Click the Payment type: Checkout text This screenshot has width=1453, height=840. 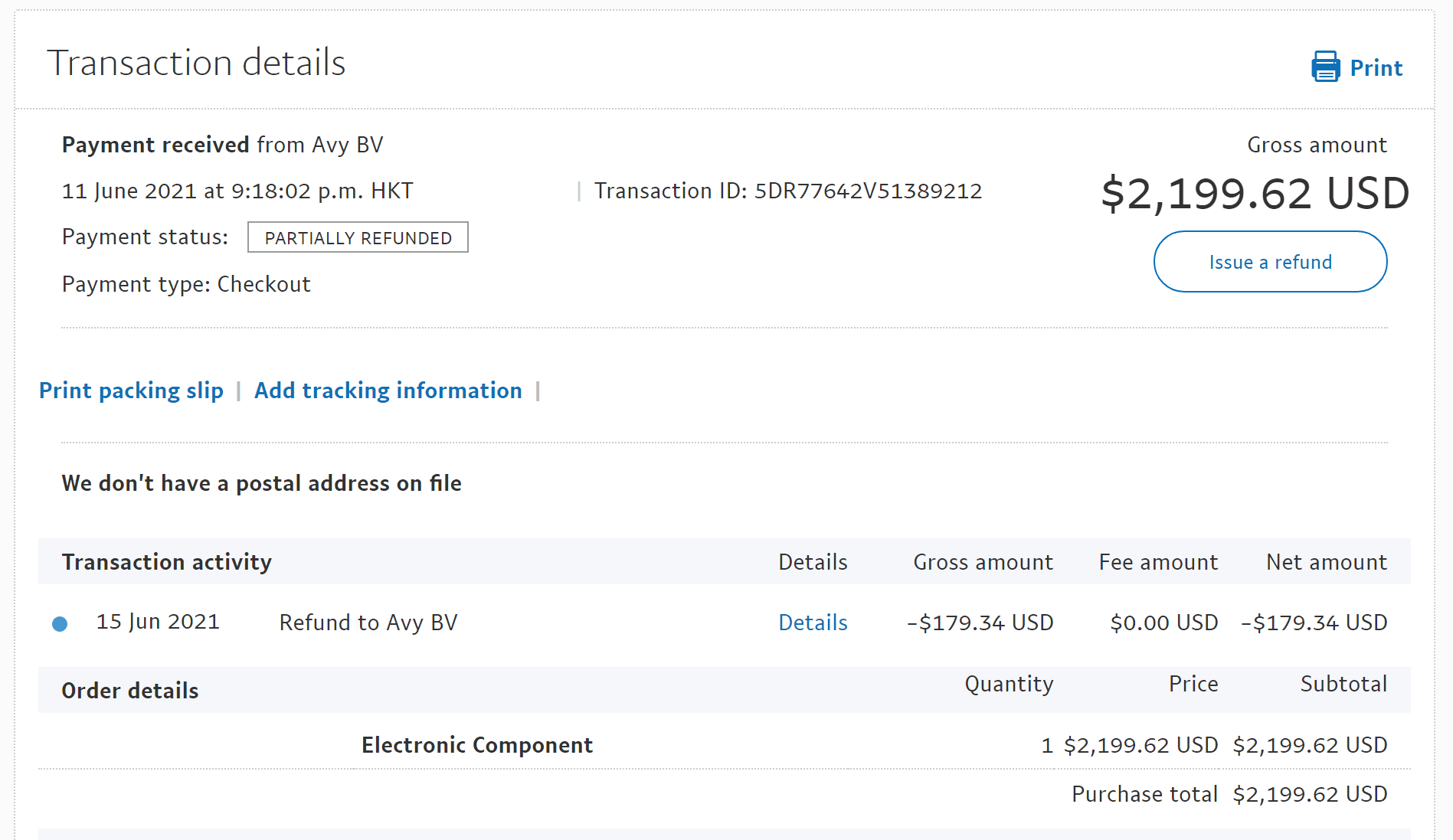point(186,284)
